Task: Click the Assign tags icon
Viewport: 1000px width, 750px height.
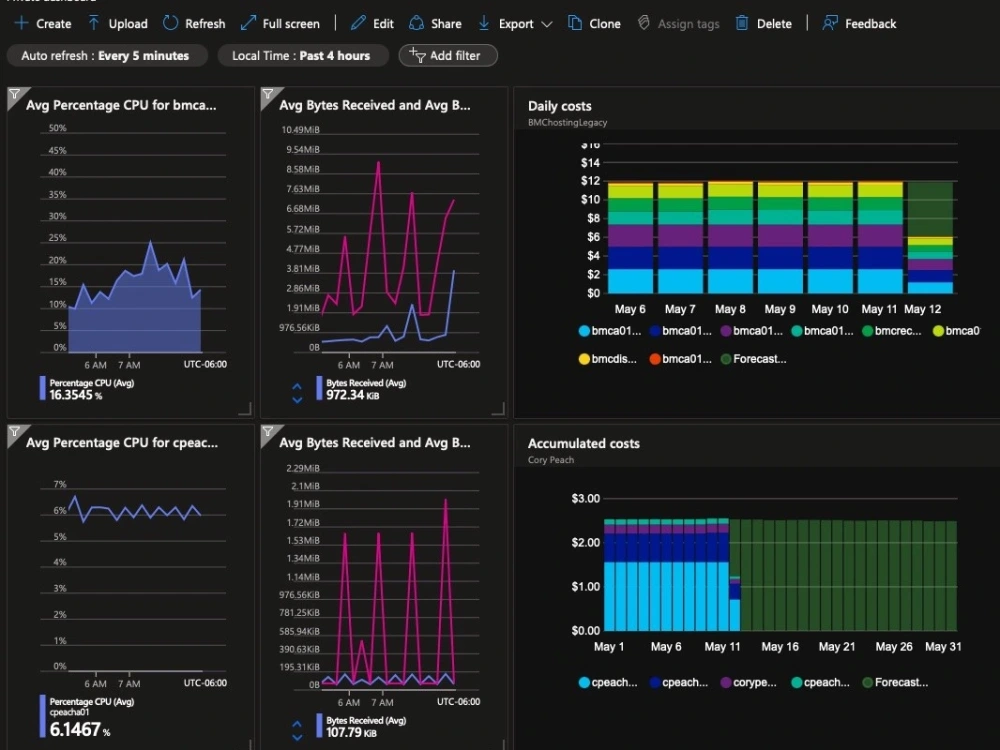Action: [644, 23]
